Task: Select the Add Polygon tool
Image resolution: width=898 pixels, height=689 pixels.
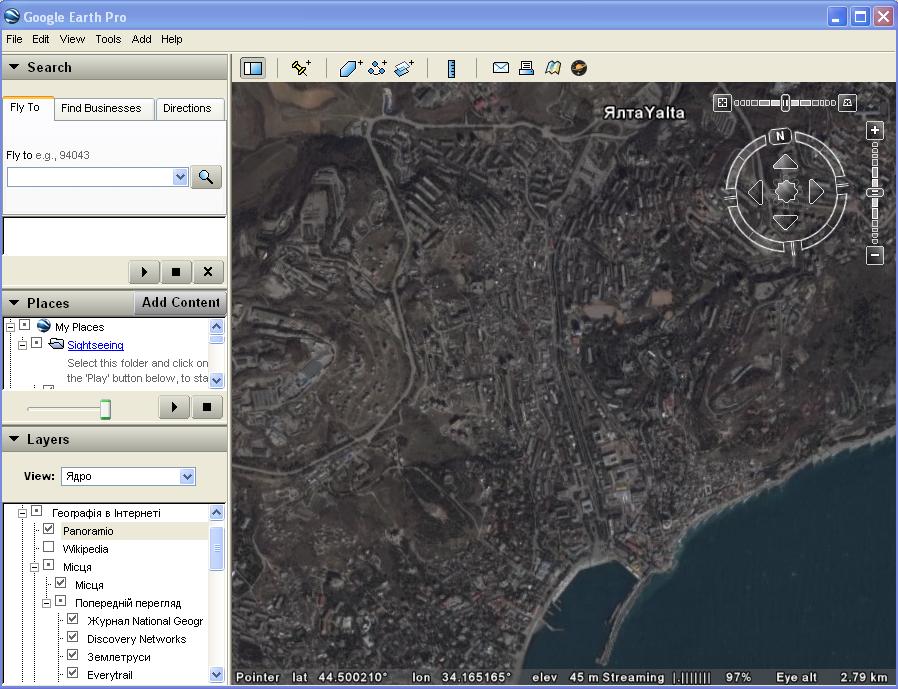Action: tap(350, 68)
